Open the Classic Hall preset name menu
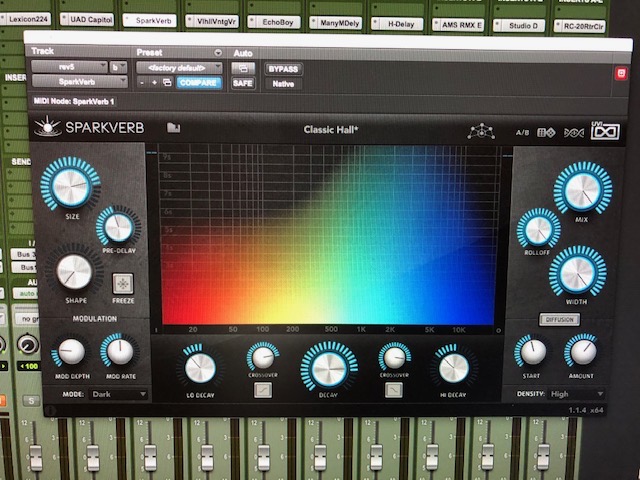The image size is (640, 480). [x=331, y=130]
